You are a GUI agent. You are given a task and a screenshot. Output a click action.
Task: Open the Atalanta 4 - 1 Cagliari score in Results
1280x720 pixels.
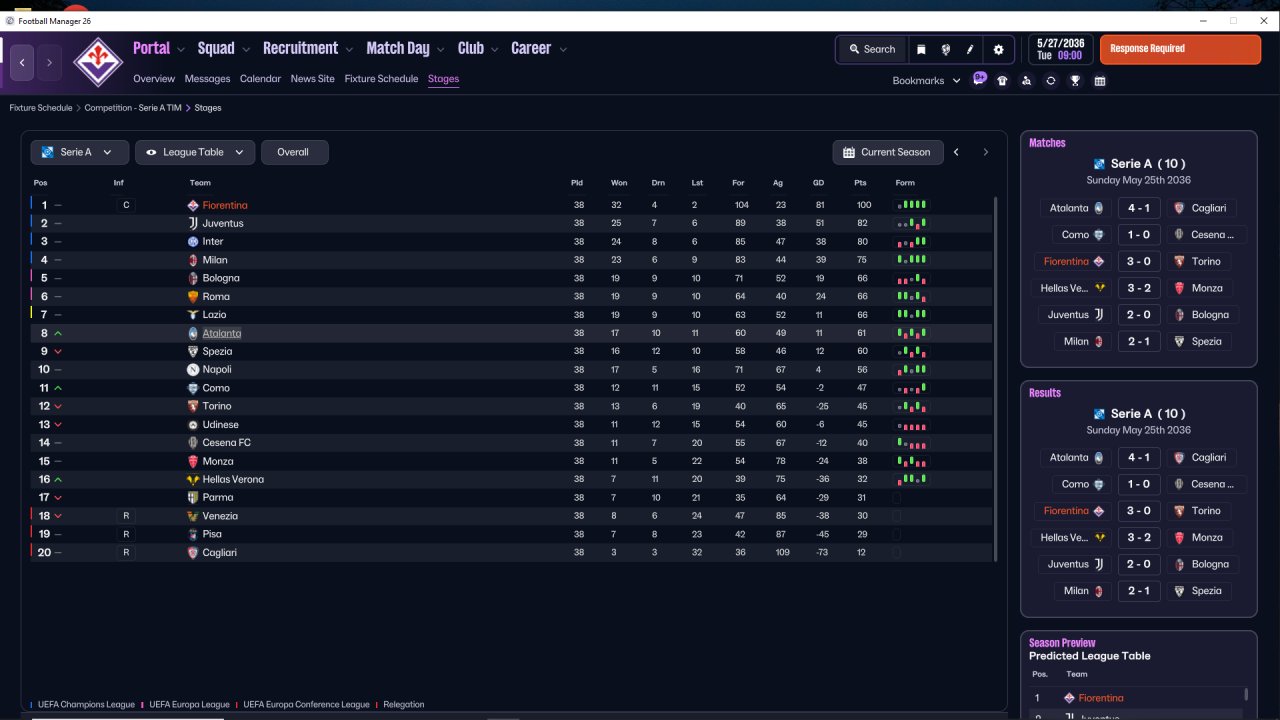pos(1139,458)
